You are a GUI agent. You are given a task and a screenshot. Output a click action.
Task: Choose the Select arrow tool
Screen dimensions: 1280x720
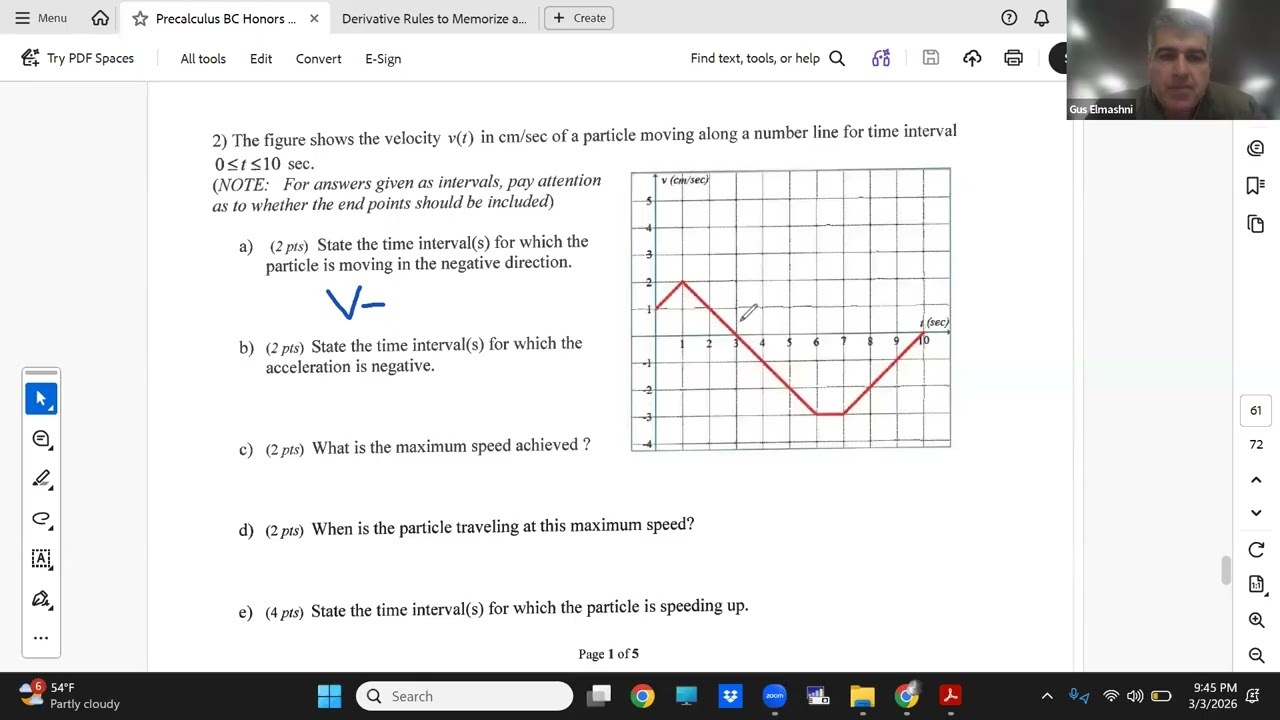(x=41, y=398)
